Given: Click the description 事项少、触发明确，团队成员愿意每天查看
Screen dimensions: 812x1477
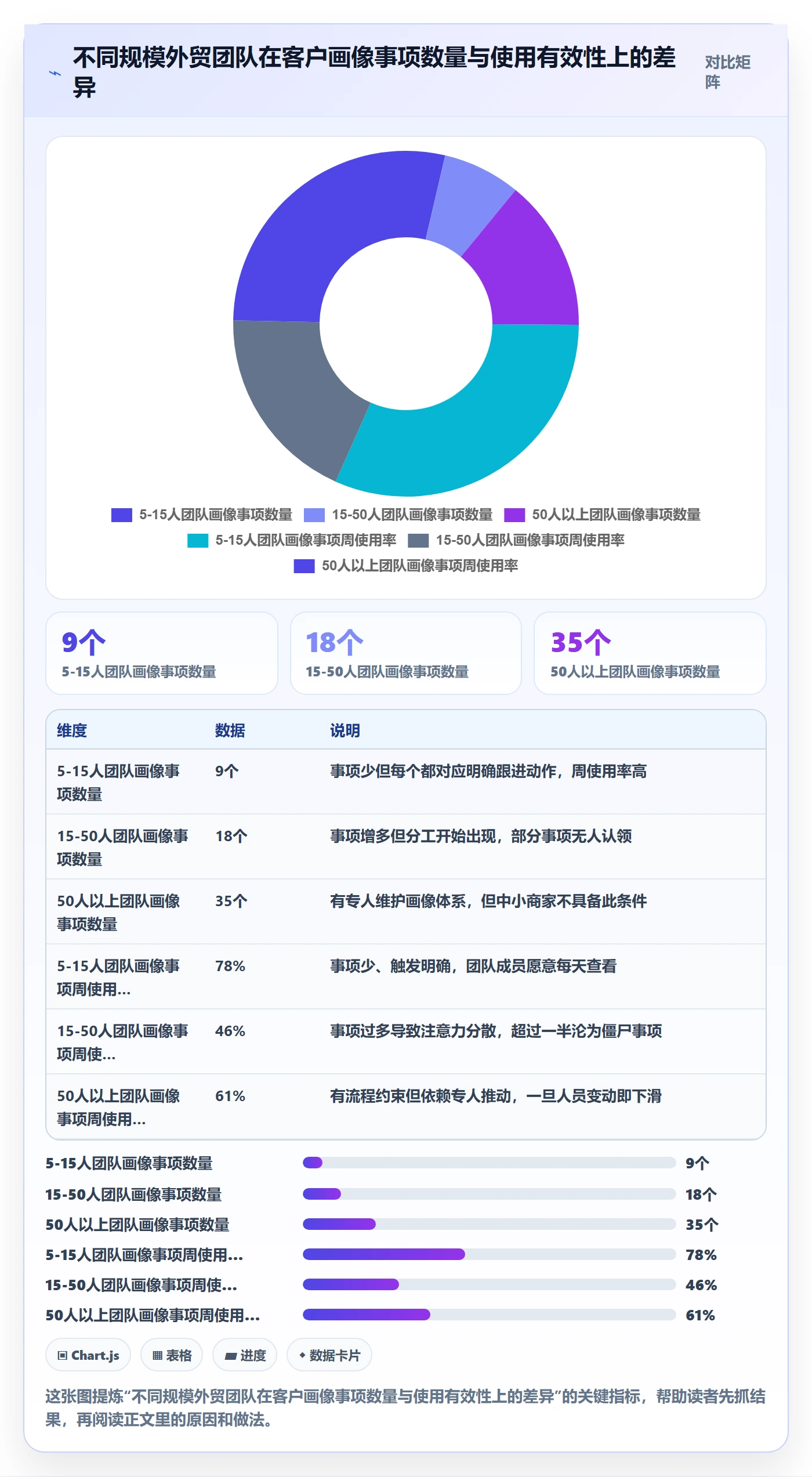Looking at the screenshot, I should point(473,966).
